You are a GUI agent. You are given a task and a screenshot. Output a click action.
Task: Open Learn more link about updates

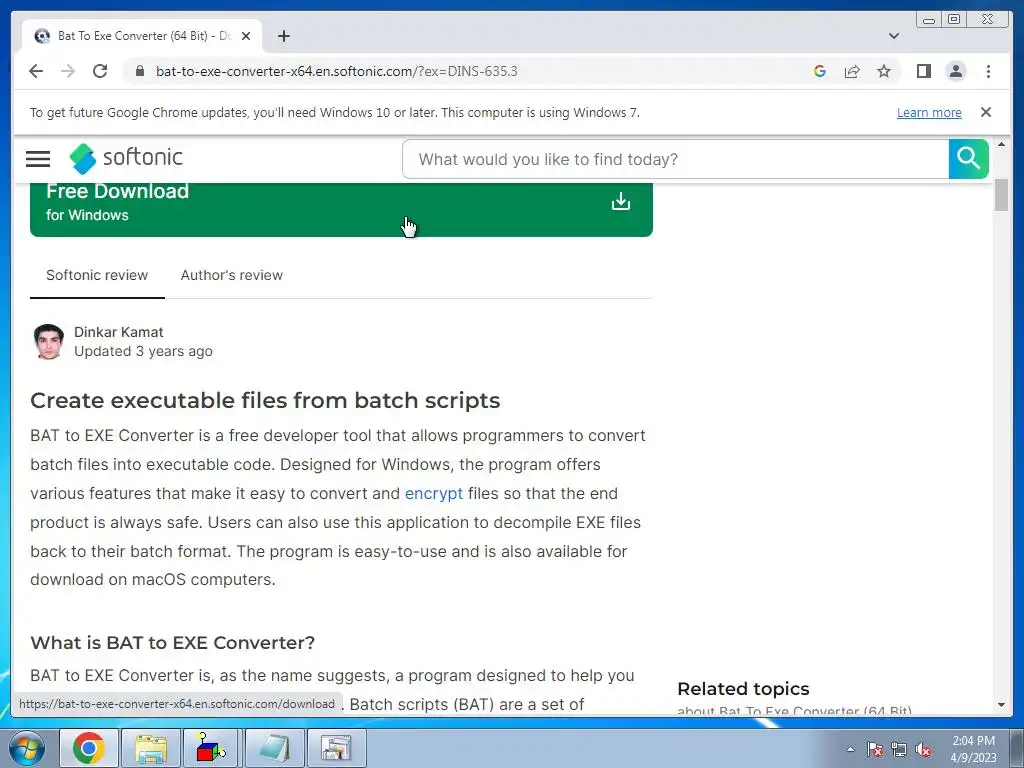pos(929,112)
